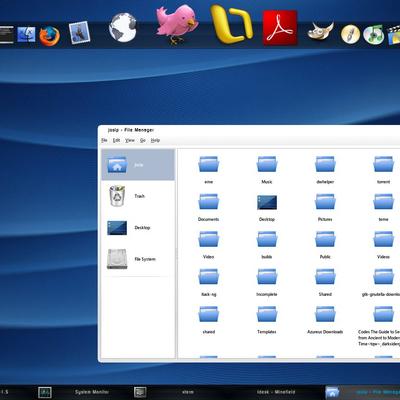Select the Music folder
The width and height of the screenshot is (400, 400).
pos(267,169)
